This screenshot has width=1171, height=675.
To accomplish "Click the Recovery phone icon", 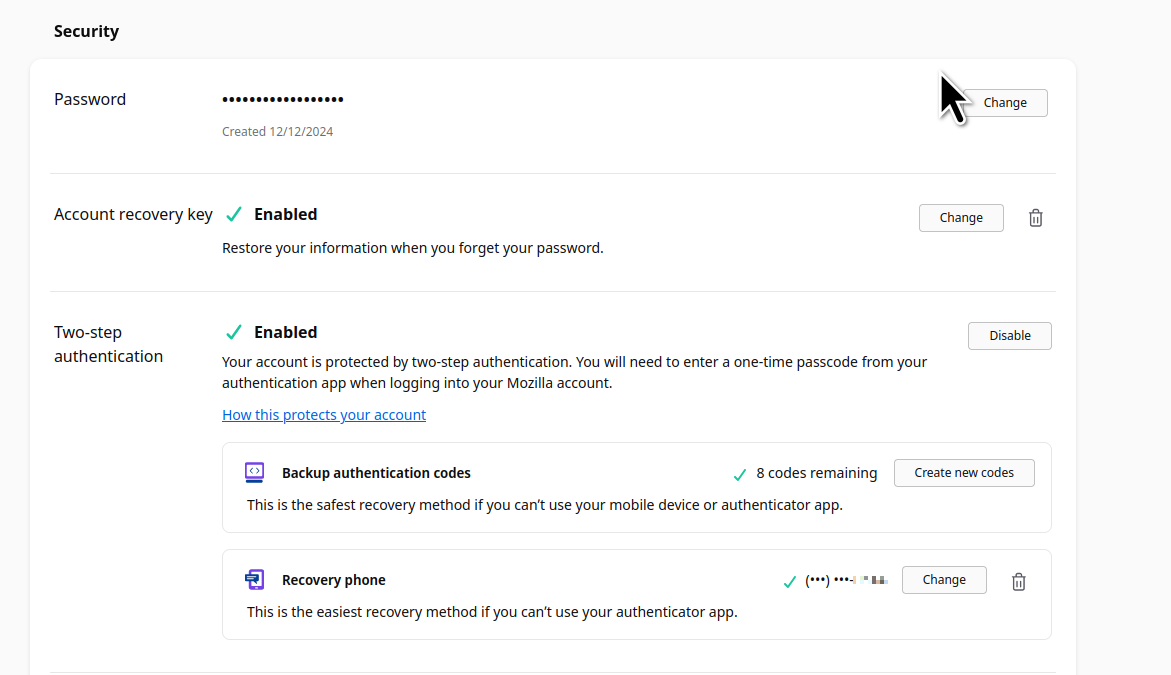I will (254, 580).
